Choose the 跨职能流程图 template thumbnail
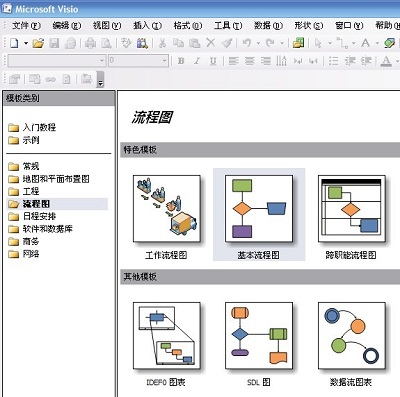 click(x=351, y=209)
